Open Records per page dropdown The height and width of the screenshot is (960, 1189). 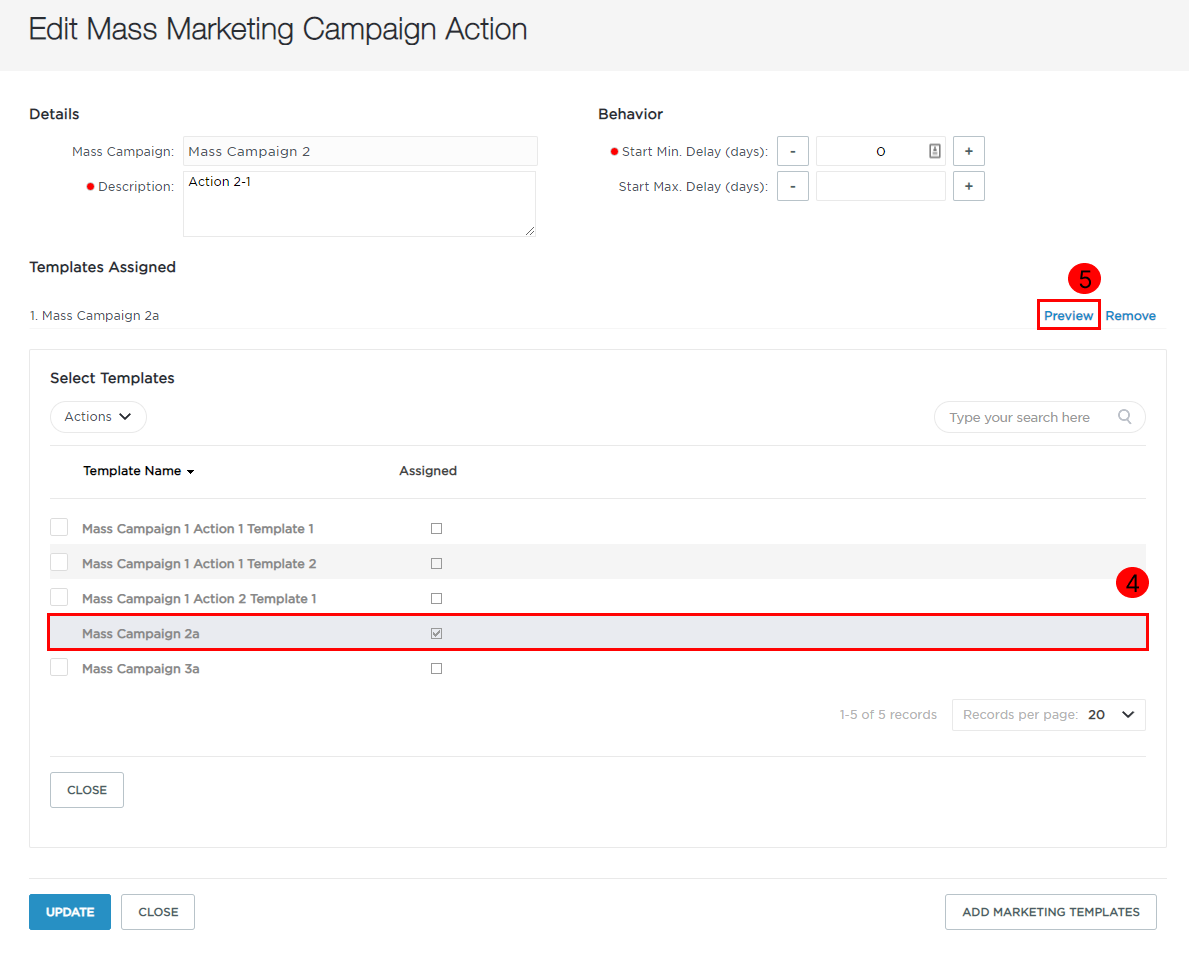coord(1048,714)
